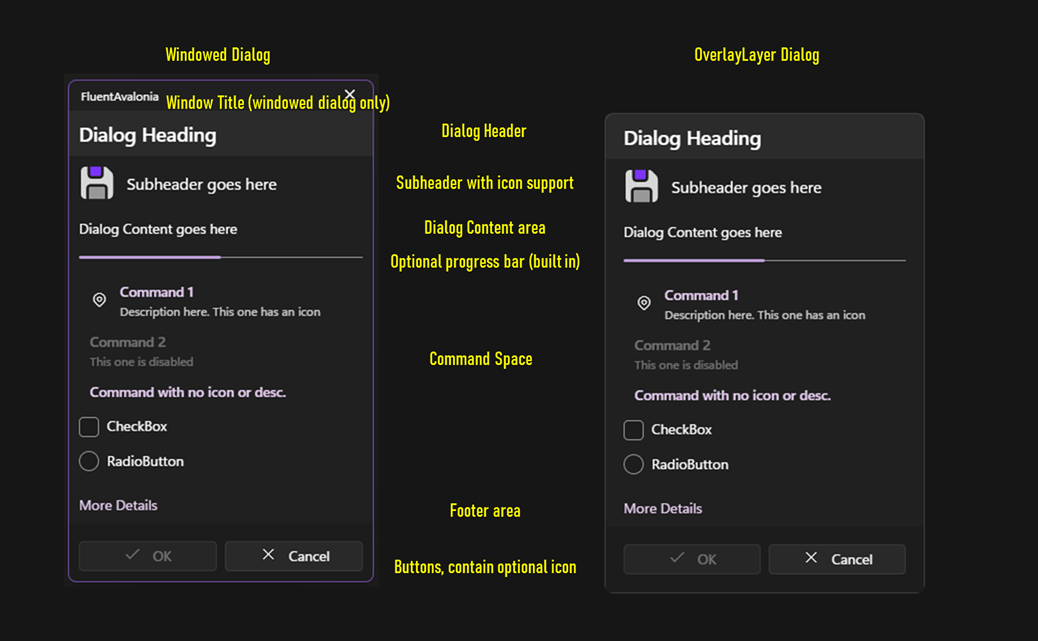Click OK button in the OverlayLayer Dialog
The width and height of the screenshot is (1038, 641).
point(692,560)
